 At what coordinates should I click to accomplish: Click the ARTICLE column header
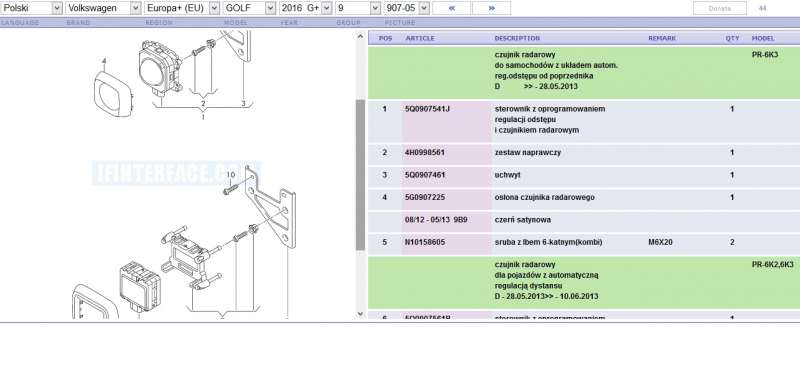[420, 38]
